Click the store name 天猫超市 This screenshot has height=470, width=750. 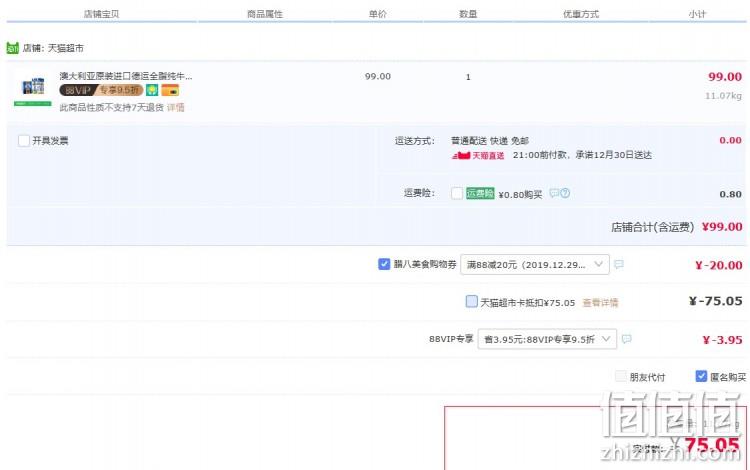(66, 48)
